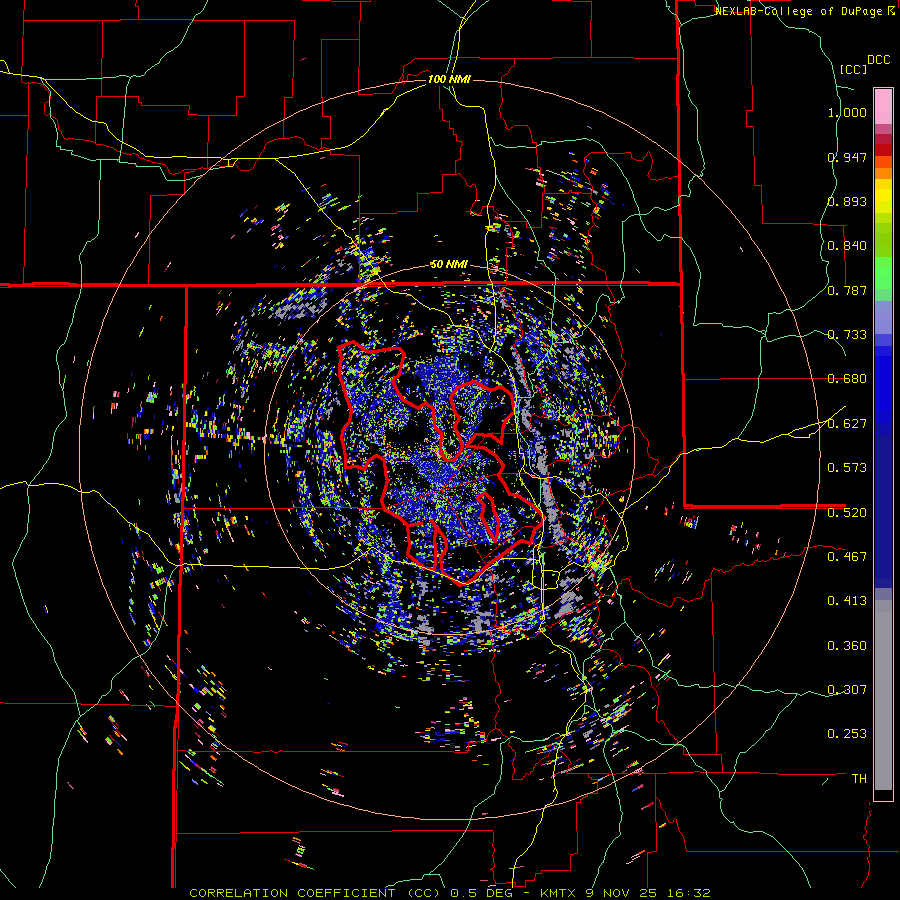Click the TH threshold legend label
The width and height of the screenshot is (900, 900).
point(859,779)
